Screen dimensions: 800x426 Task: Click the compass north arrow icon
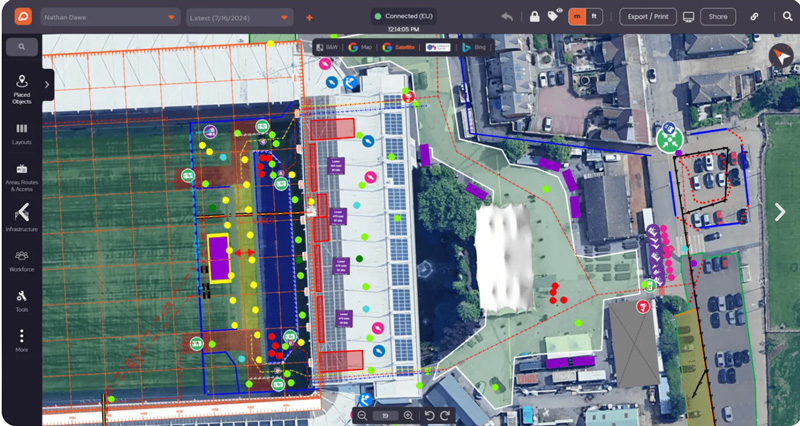[781, 56]
